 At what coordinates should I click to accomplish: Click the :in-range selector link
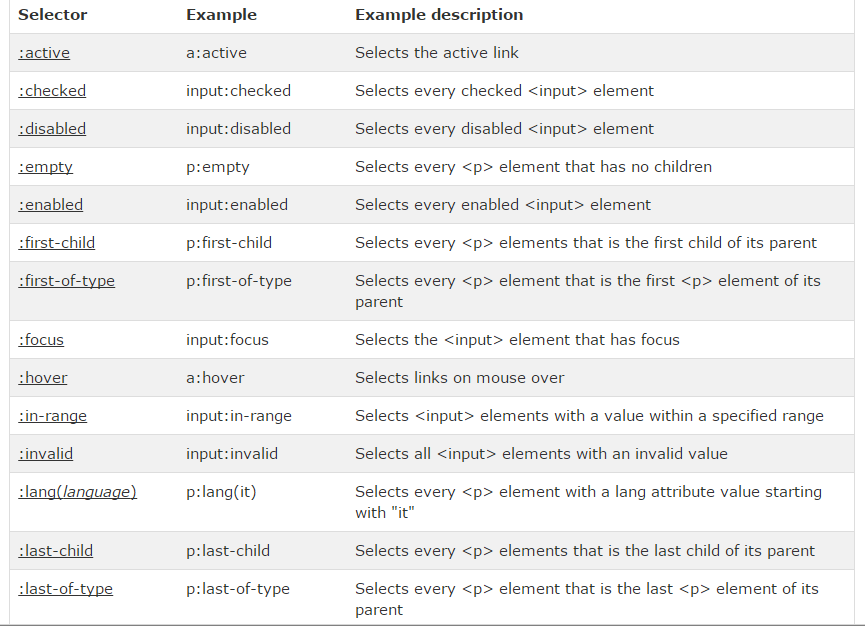(x=52, y=416)
